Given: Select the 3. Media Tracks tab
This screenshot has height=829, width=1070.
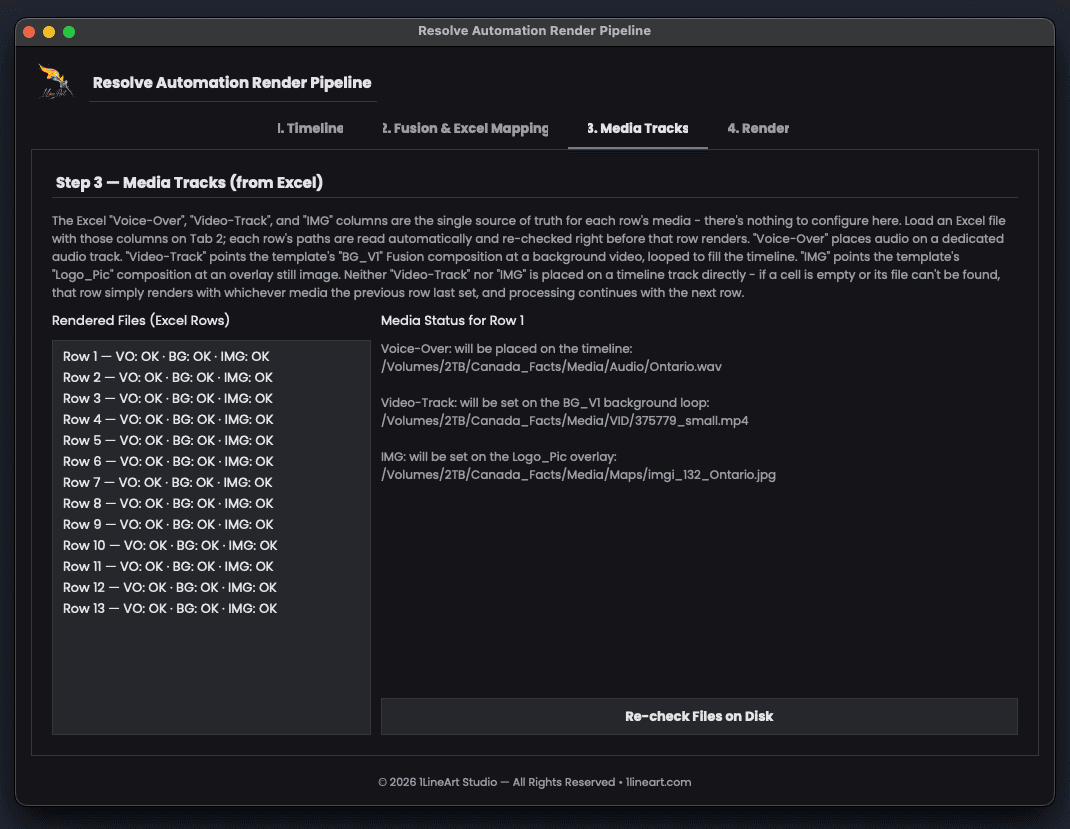Looking at the screenshot, I should 637,128.
